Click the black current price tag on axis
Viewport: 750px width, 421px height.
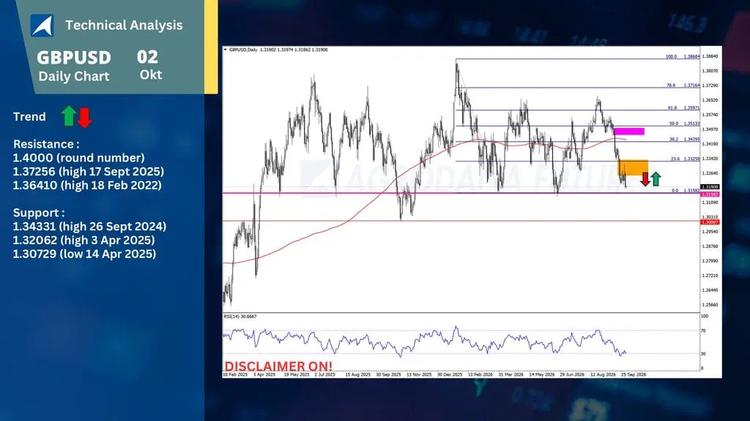click(710, 187)
